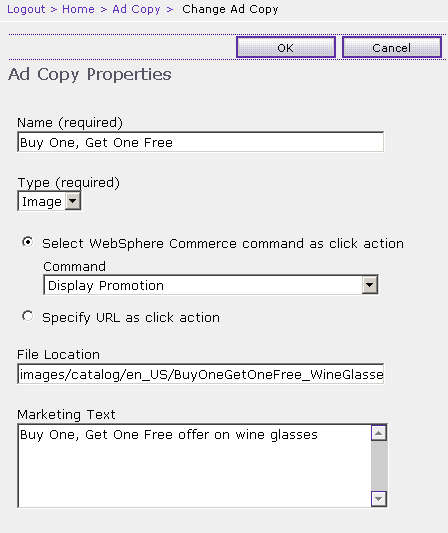Viewport: 448px width, 533px height.
Task: Click the OK button
Action: (286, 48)
